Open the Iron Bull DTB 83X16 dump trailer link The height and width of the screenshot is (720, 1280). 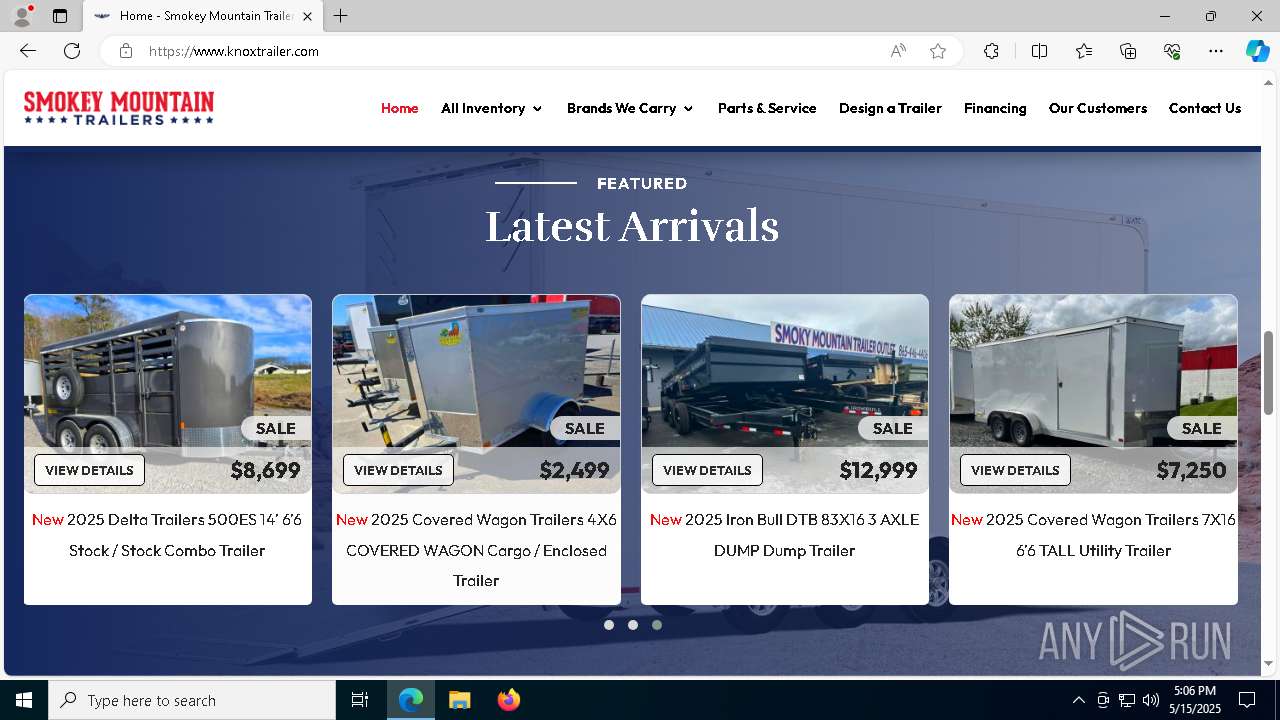click(784, 535)
